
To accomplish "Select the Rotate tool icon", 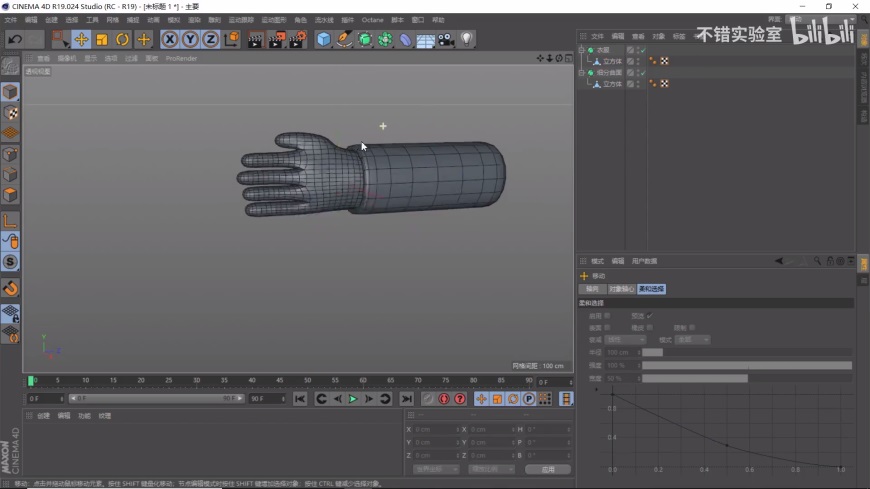I will pyautogui.click(x=122, y=39).
